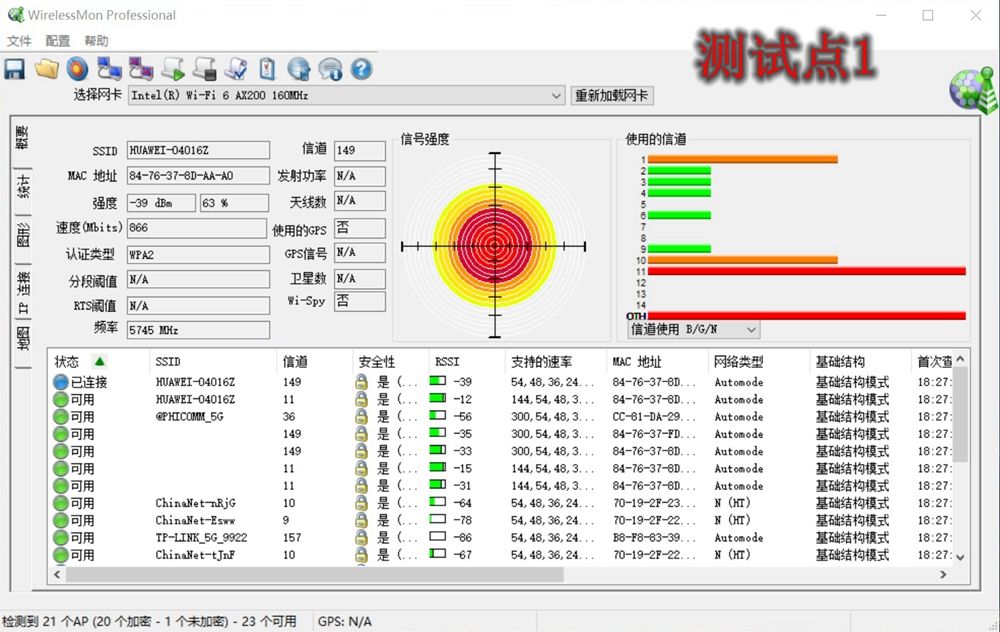Click the orange channel 1 usage bar
Screen dimensions: 1000x632
[x=742, y=159]
